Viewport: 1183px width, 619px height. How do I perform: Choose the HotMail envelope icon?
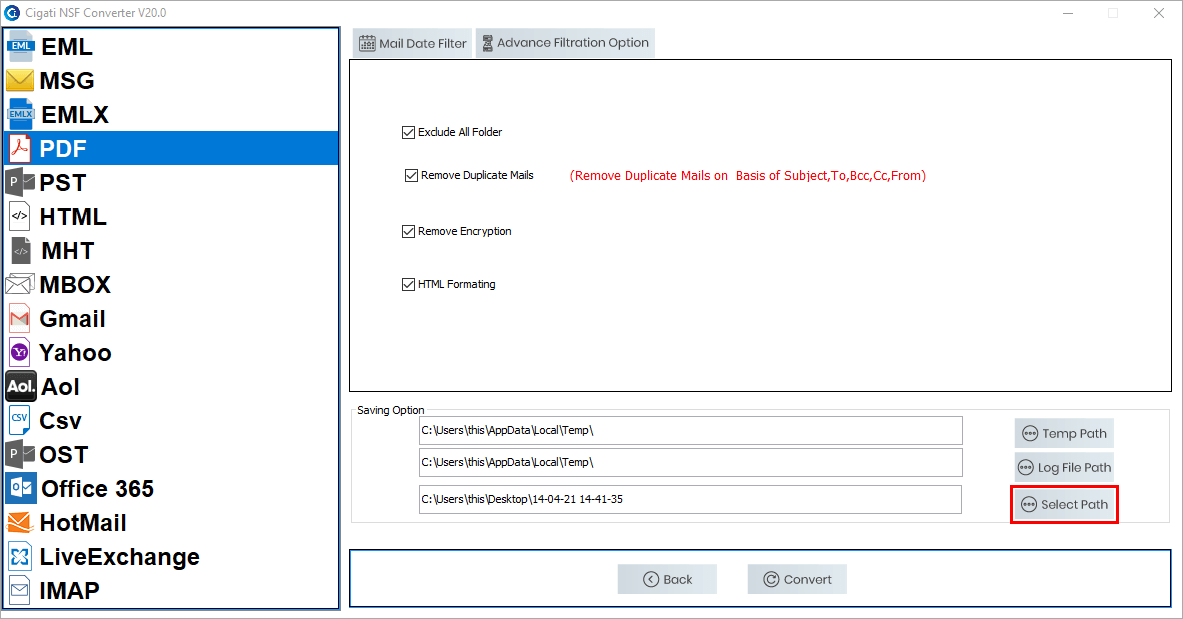pyautogui.click(x=20, y=522)
